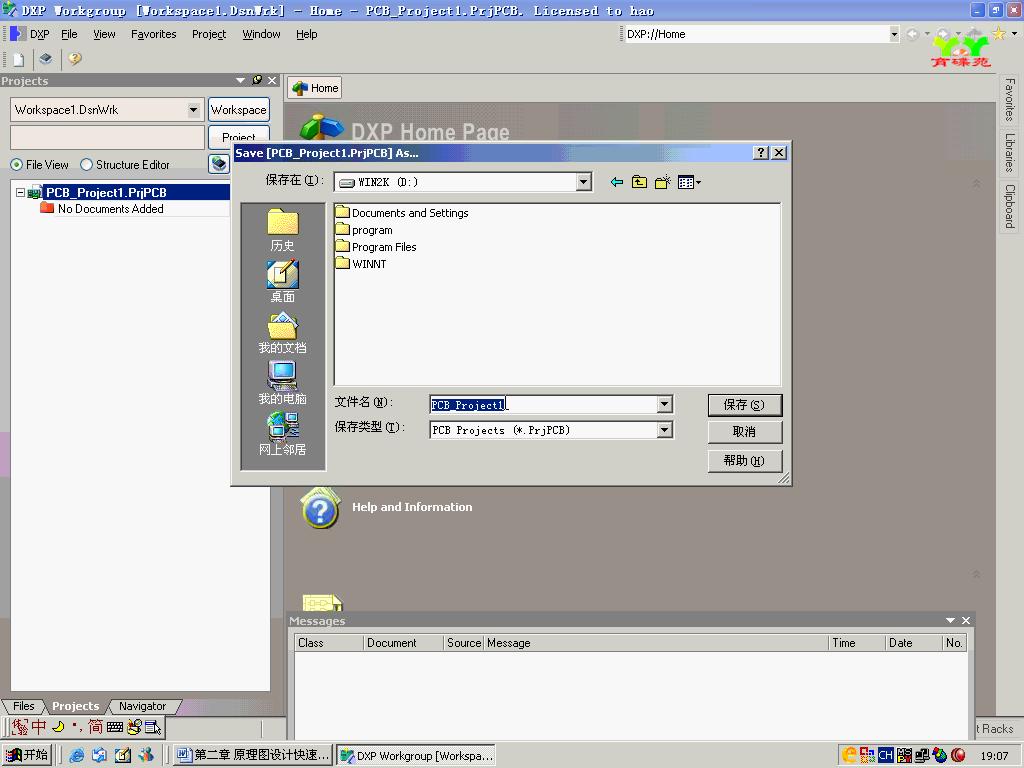This screenshot has height=768, width=1024.
Task: Click the 帮助(H) help button
Action: point(744,460)
